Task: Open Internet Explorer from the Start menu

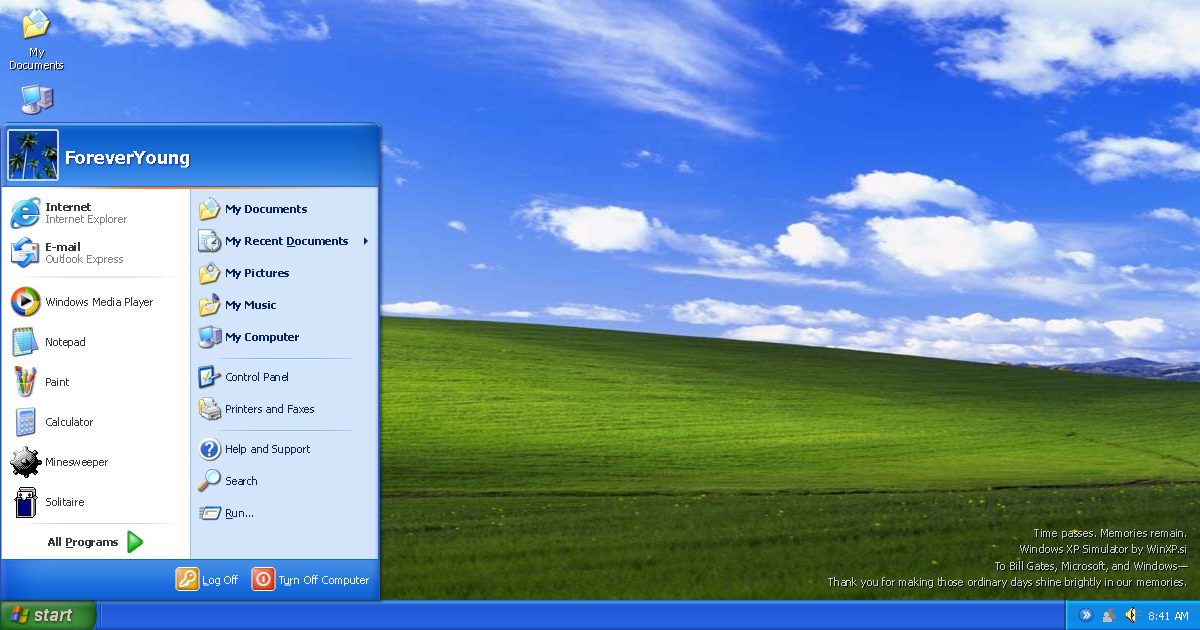Action: pos(95,213)
